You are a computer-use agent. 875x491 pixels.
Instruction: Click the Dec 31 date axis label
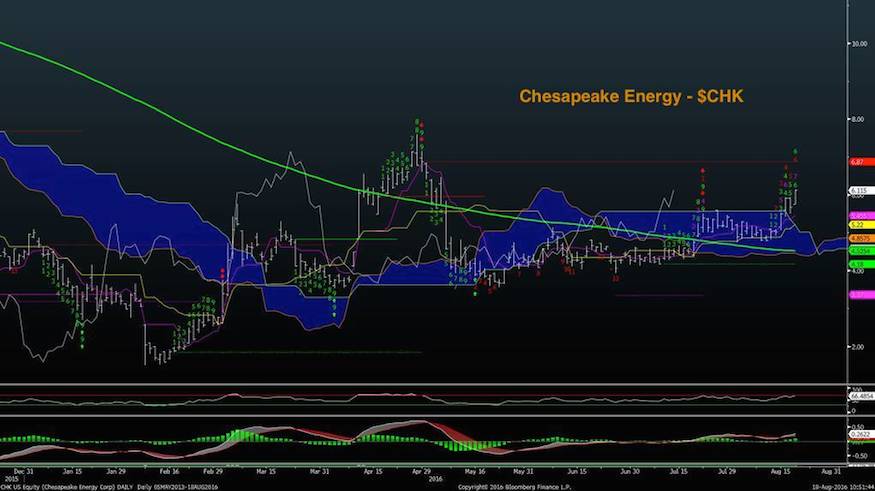click(23, 471)
